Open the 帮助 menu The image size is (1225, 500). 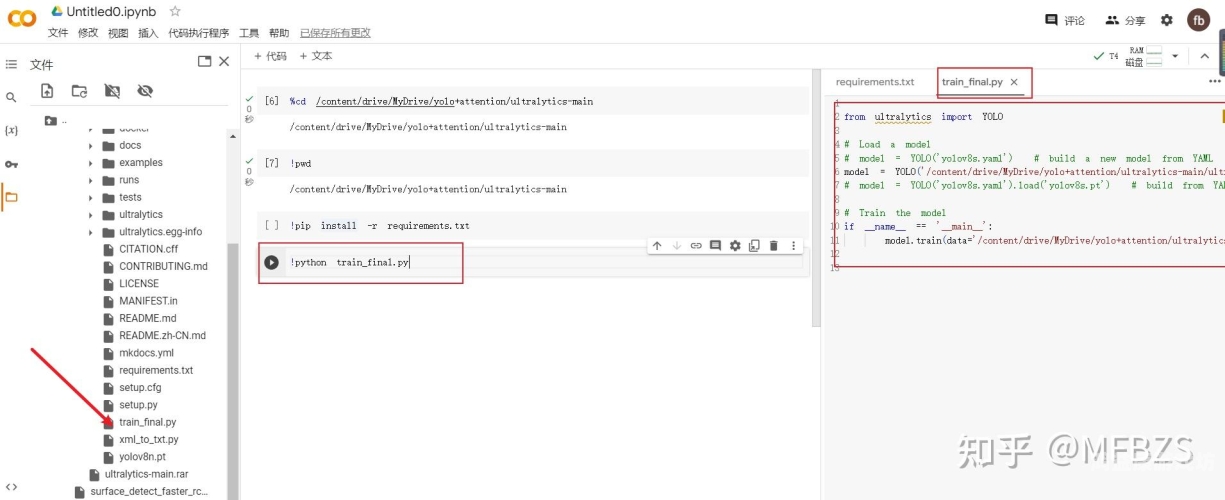[x=279, y=33]
